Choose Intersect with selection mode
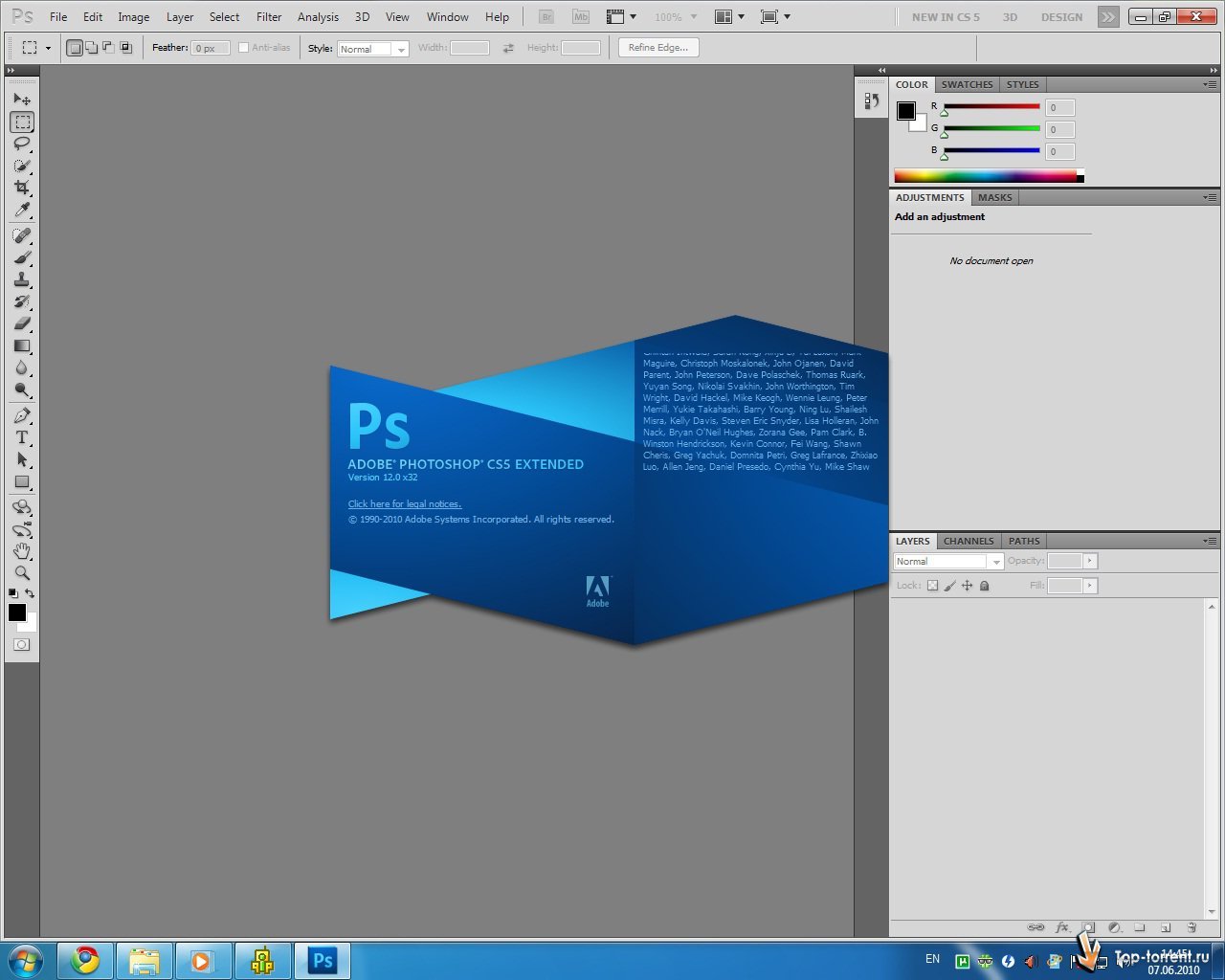Viewport: 1225px width, 980px height. click(x=125, y=48)
